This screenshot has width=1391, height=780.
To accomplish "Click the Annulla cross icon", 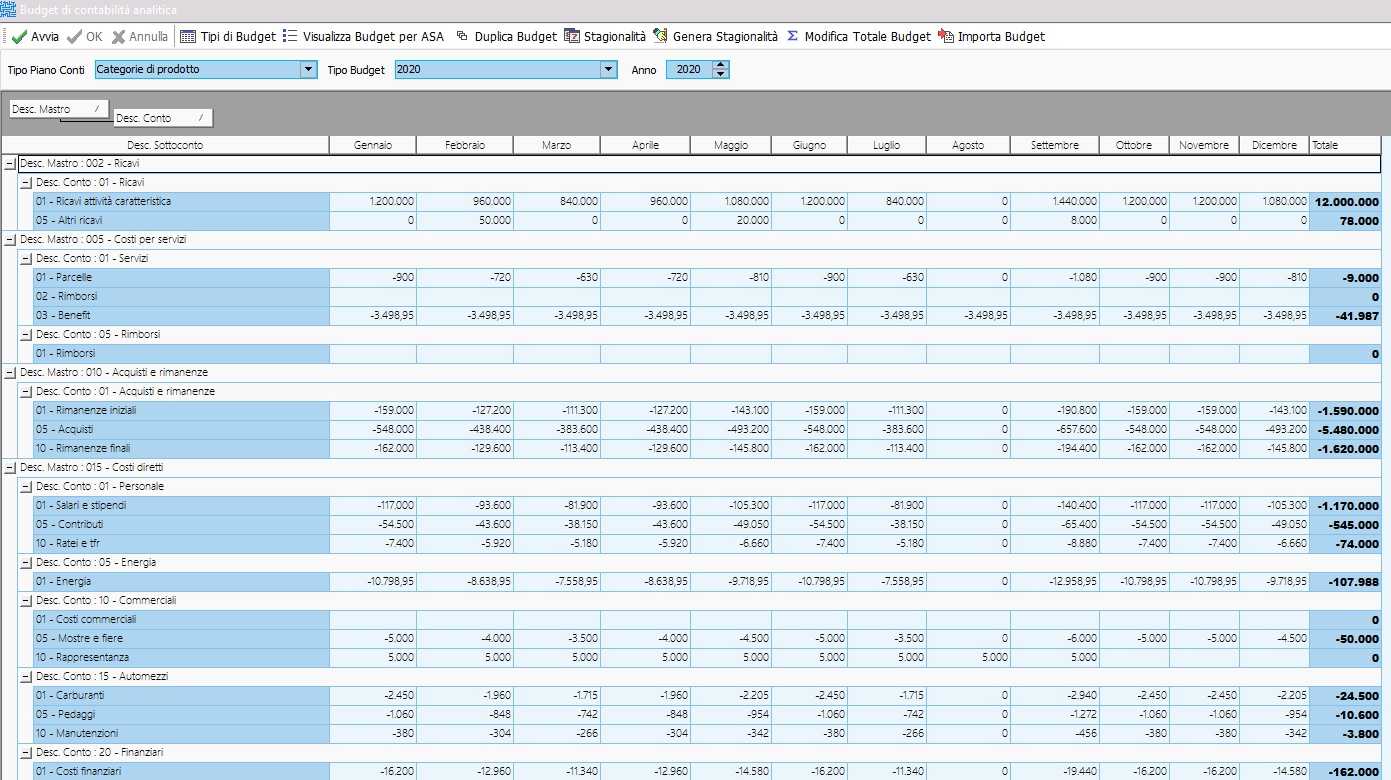I will 119,37.
